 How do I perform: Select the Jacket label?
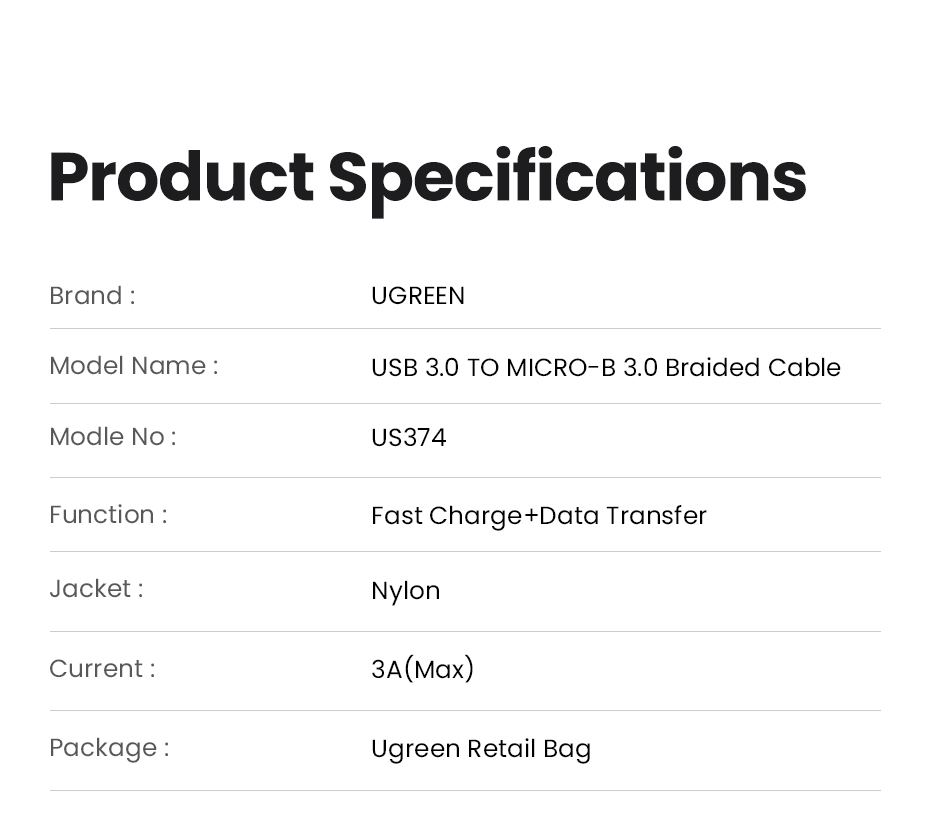(x=97, y=589)
